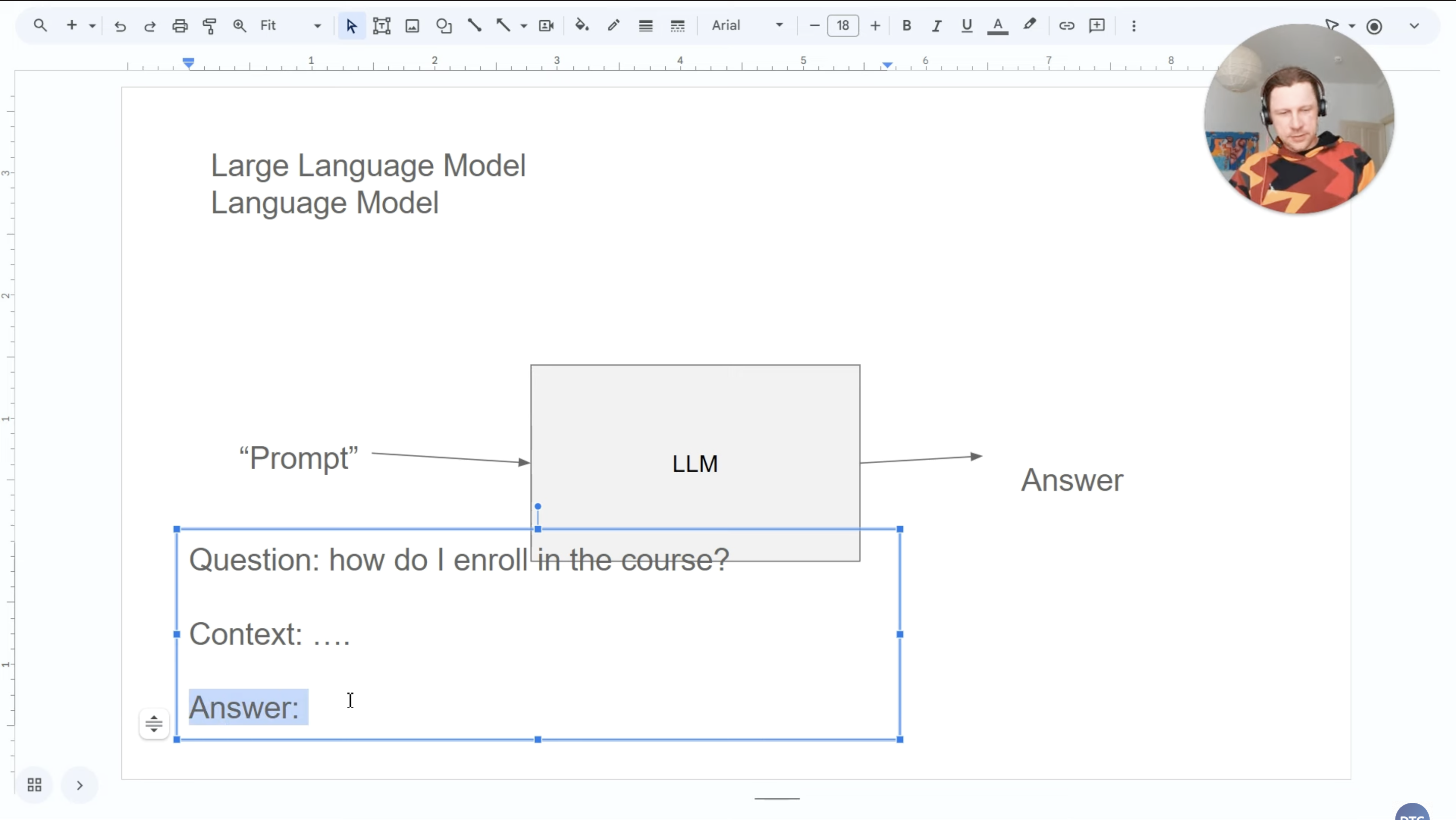Open the text color picker
The height and width of the screenshot is (820, 1456).
point(997,26)
